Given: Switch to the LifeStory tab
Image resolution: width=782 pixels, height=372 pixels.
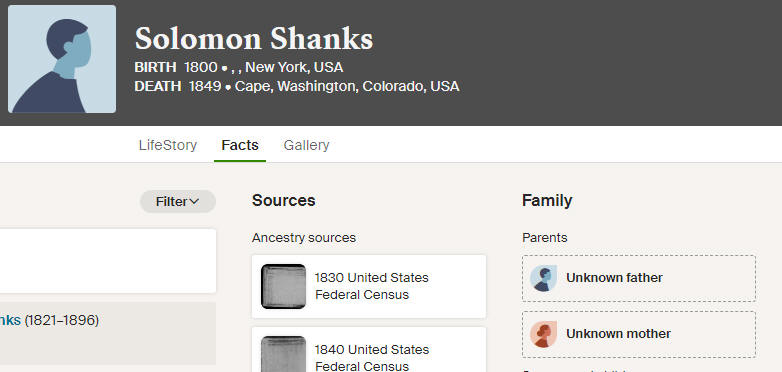Looking at the screenshot, I should pyautogui.click(x=168, y=145).
